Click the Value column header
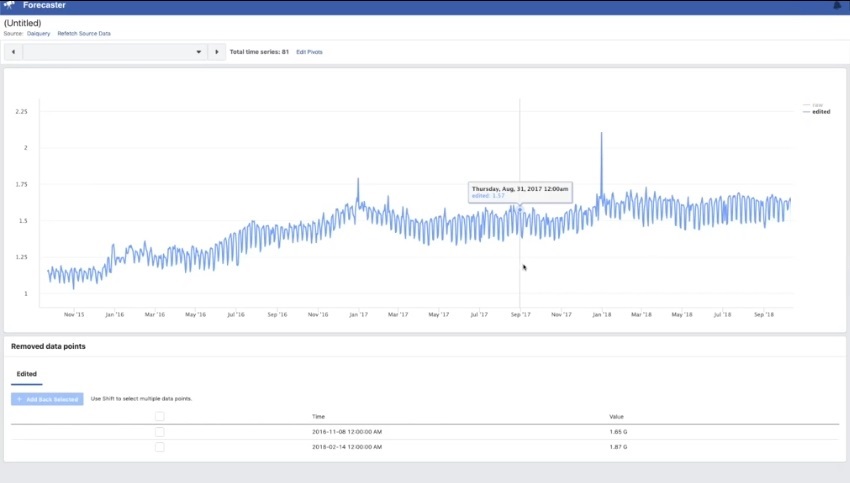This screenshot has width=850, height=483. (x=616, y=416)
